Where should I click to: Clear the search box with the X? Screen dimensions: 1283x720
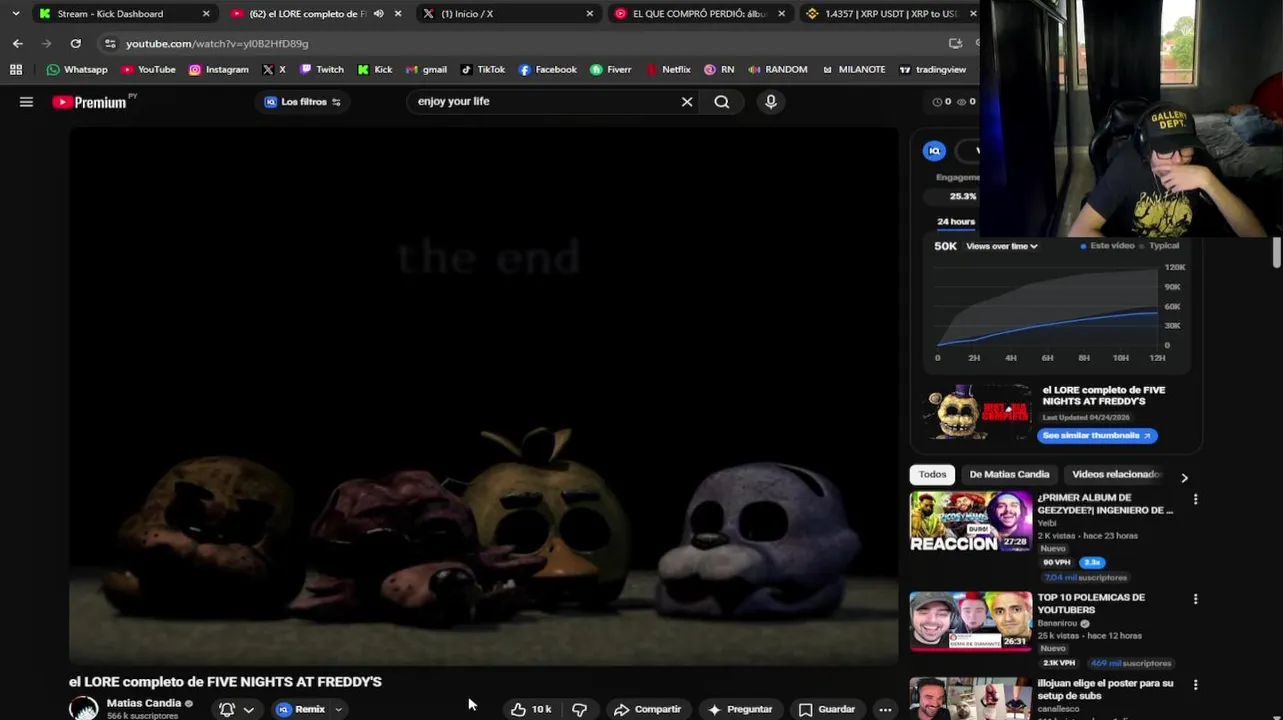coord(687,102)
